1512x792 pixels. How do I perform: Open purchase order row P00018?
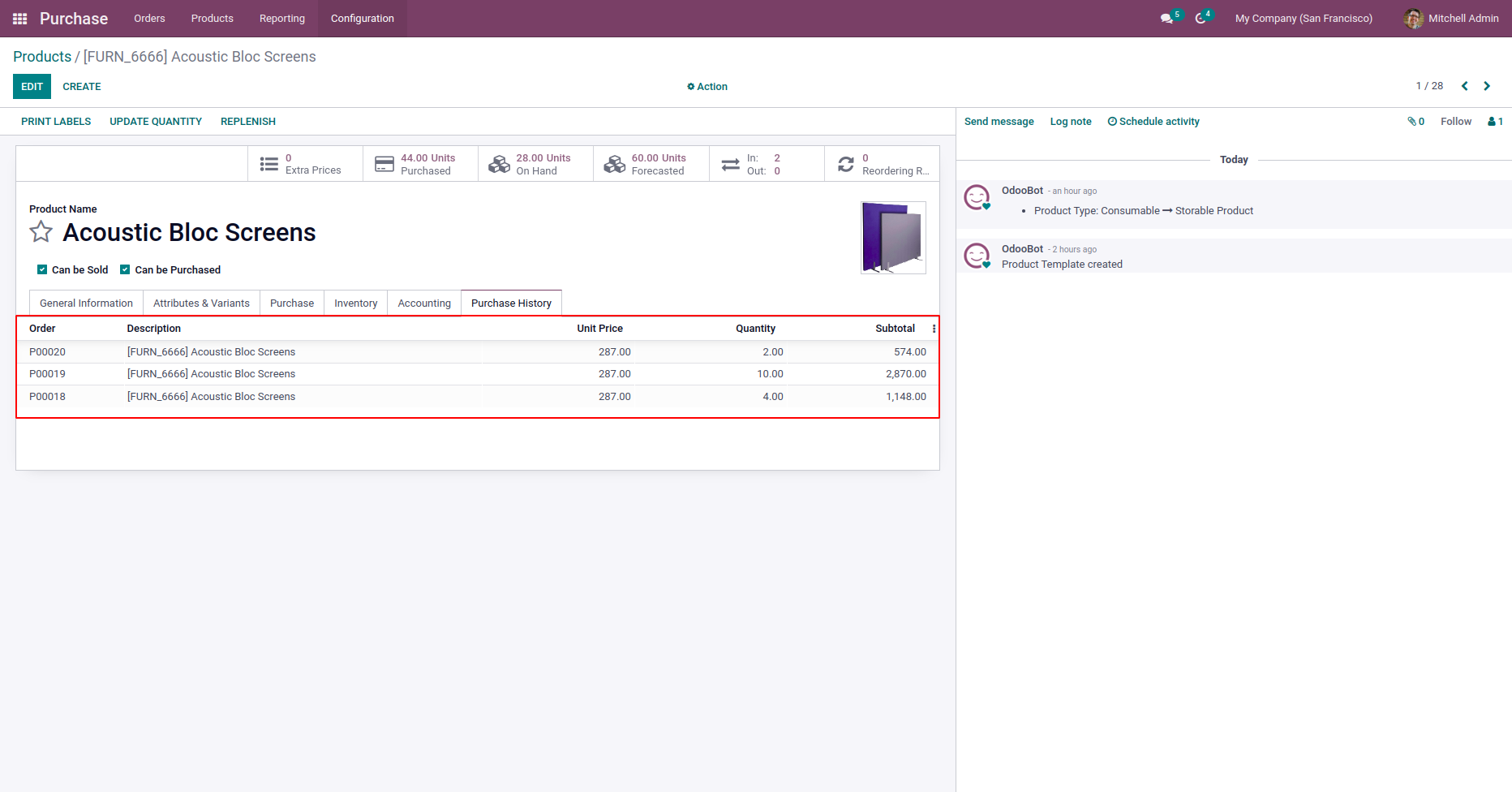coord(478,397)
